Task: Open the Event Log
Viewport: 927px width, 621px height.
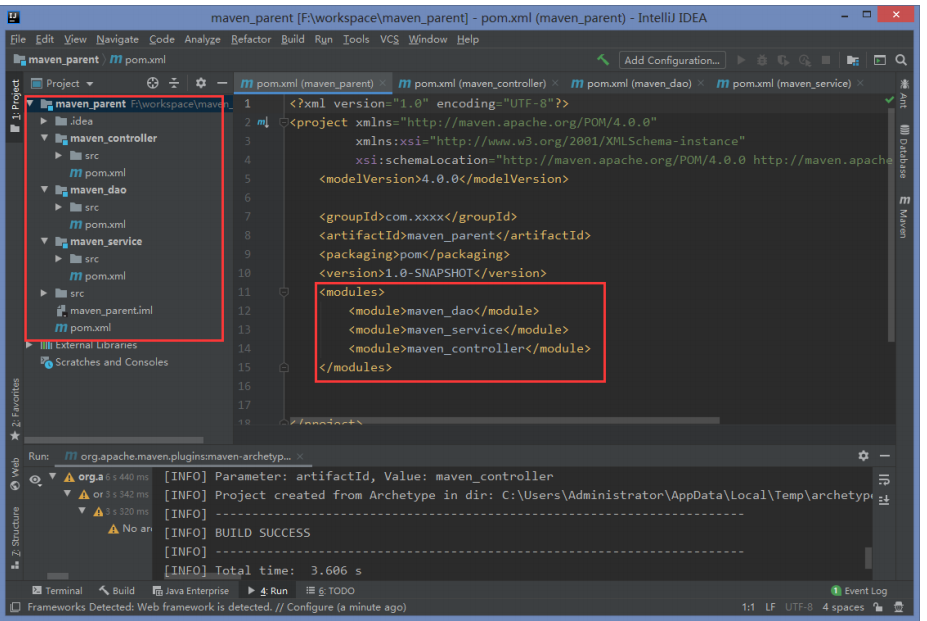Action: pos(858,590)
